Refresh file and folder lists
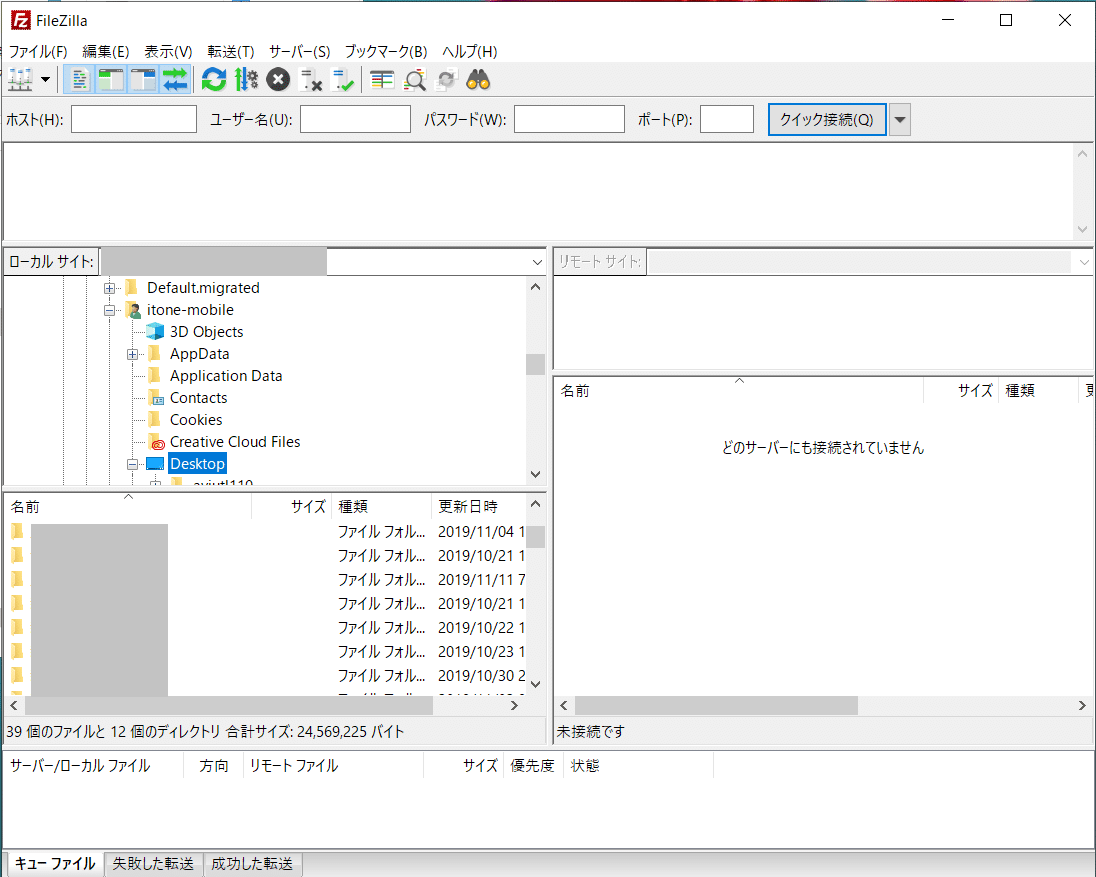 pyautogui.click(x=214, y=80)
